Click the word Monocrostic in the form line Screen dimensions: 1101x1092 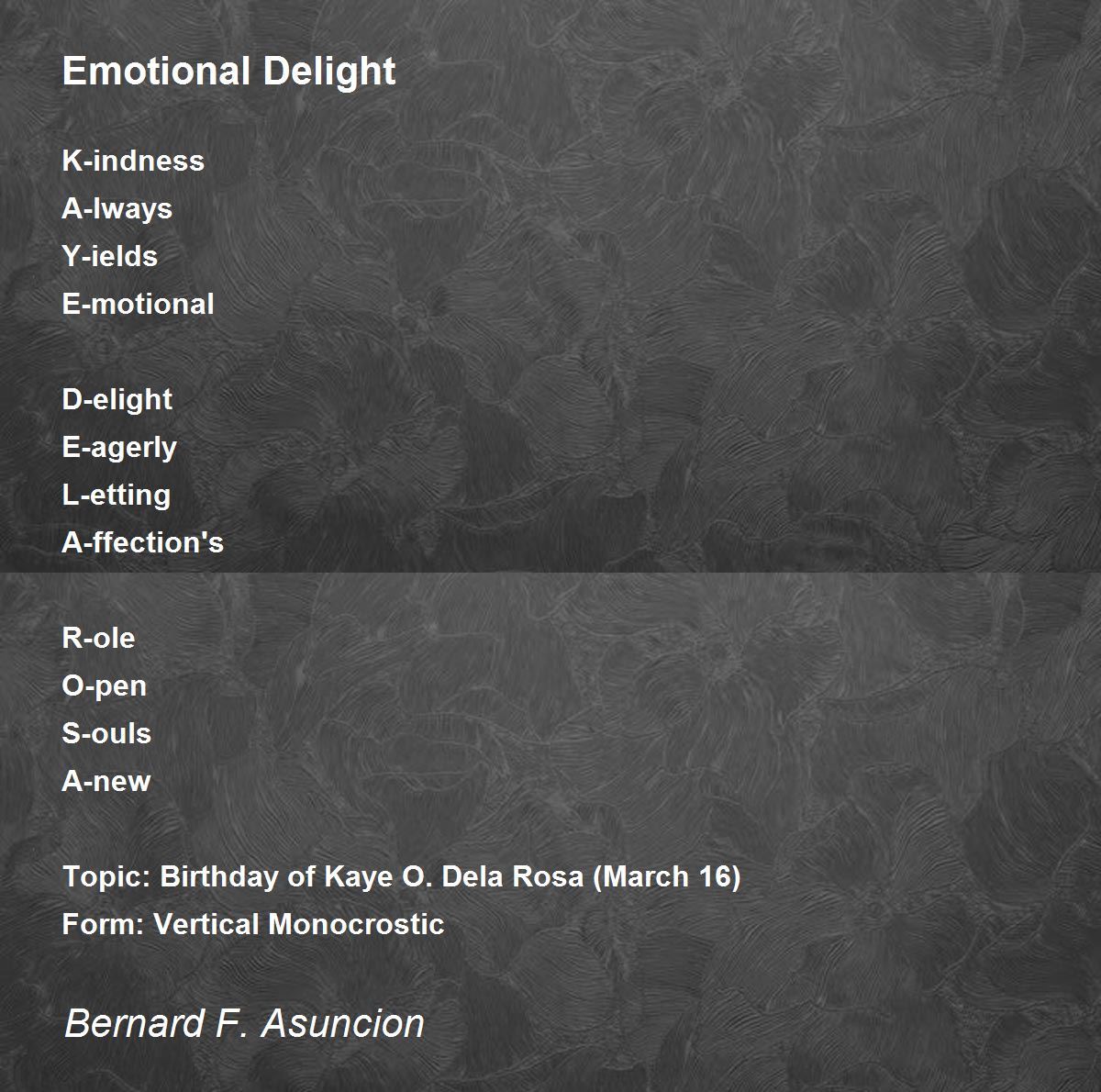click(x=357, y=923)
